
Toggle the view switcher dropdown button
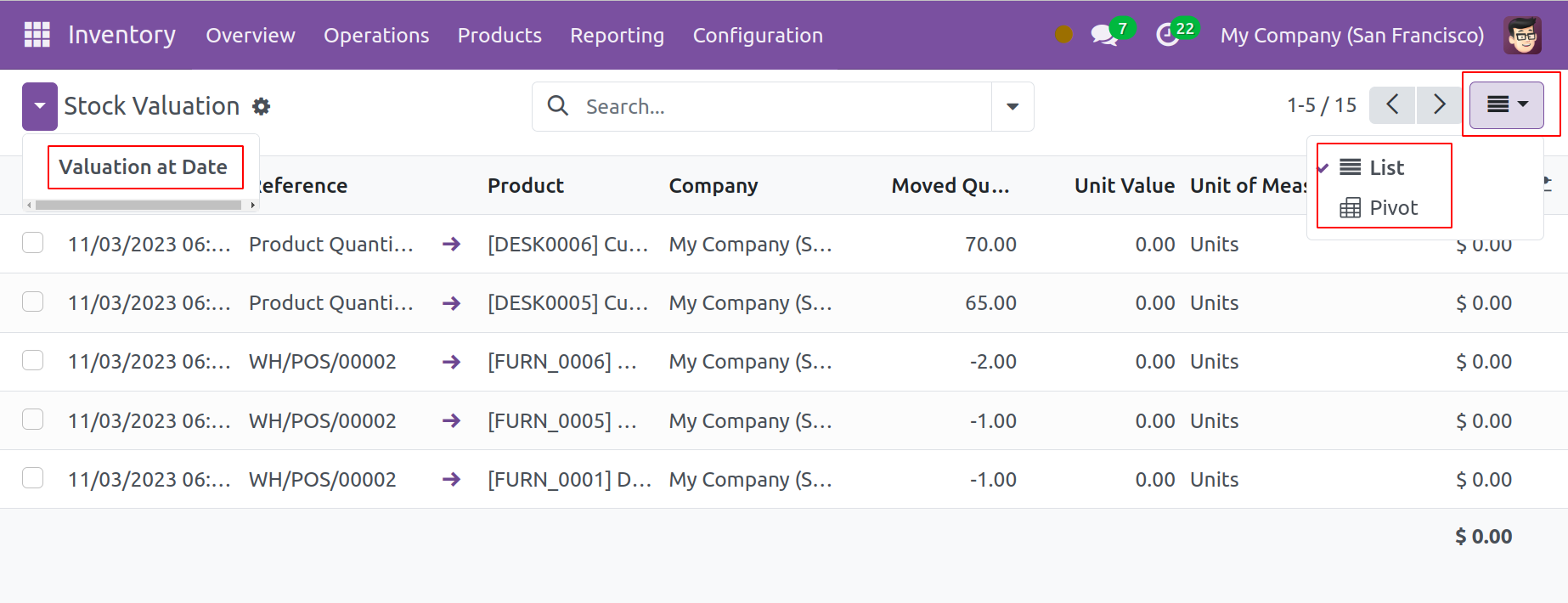click(1507, 104)
